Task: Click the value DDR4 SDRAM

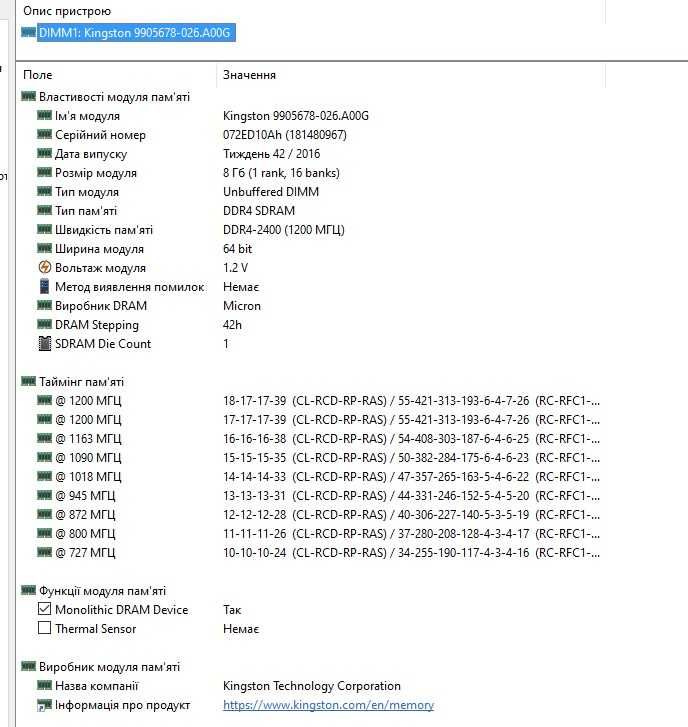Action: (259, 211)
